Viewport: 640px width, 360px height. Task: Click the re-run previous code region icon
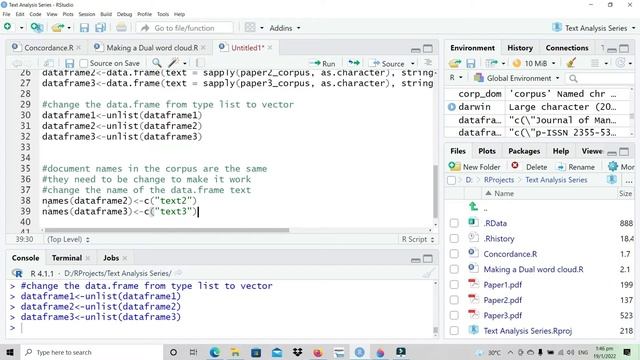pyautogui.click(x=354, y=63)
